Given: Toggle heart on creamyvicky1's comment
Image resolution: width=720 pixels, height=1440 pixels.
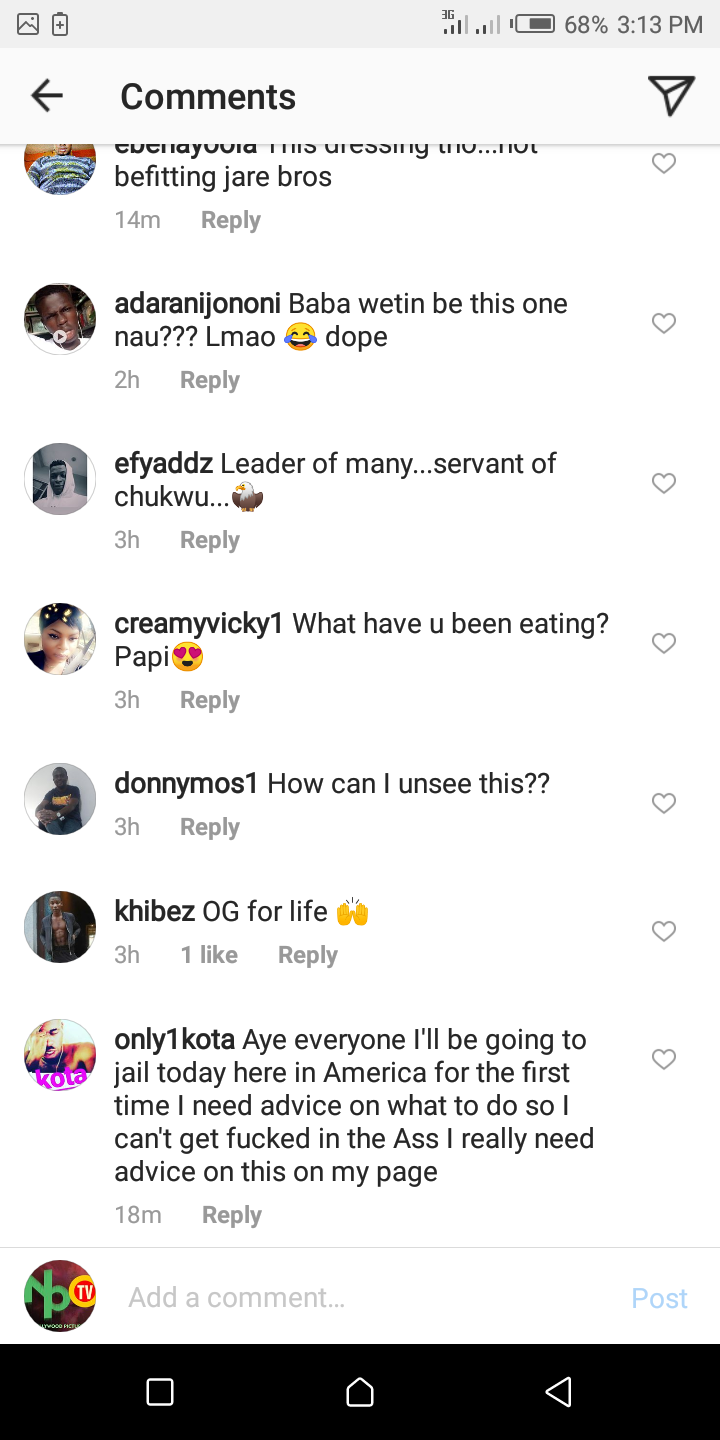Looking at the screenshot, I should (664, 643).
